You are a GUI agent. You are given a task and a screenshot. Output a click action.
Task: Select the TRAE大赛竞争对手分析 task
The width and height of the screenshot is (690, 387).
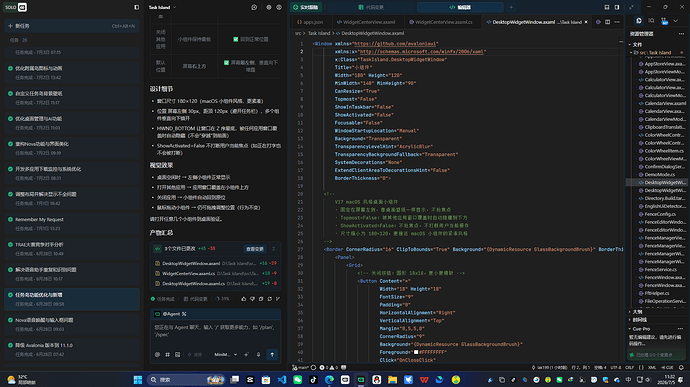point(72,249)
